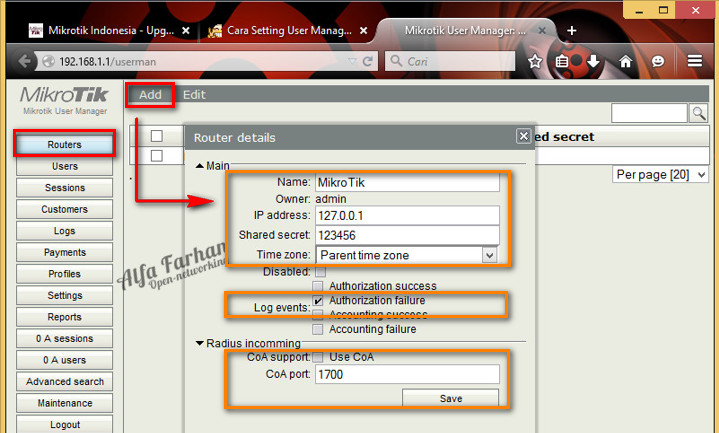This screenshot has width=719, height=433.
Task: Toggle the Disabled checkbox
Action: (321, 272)
